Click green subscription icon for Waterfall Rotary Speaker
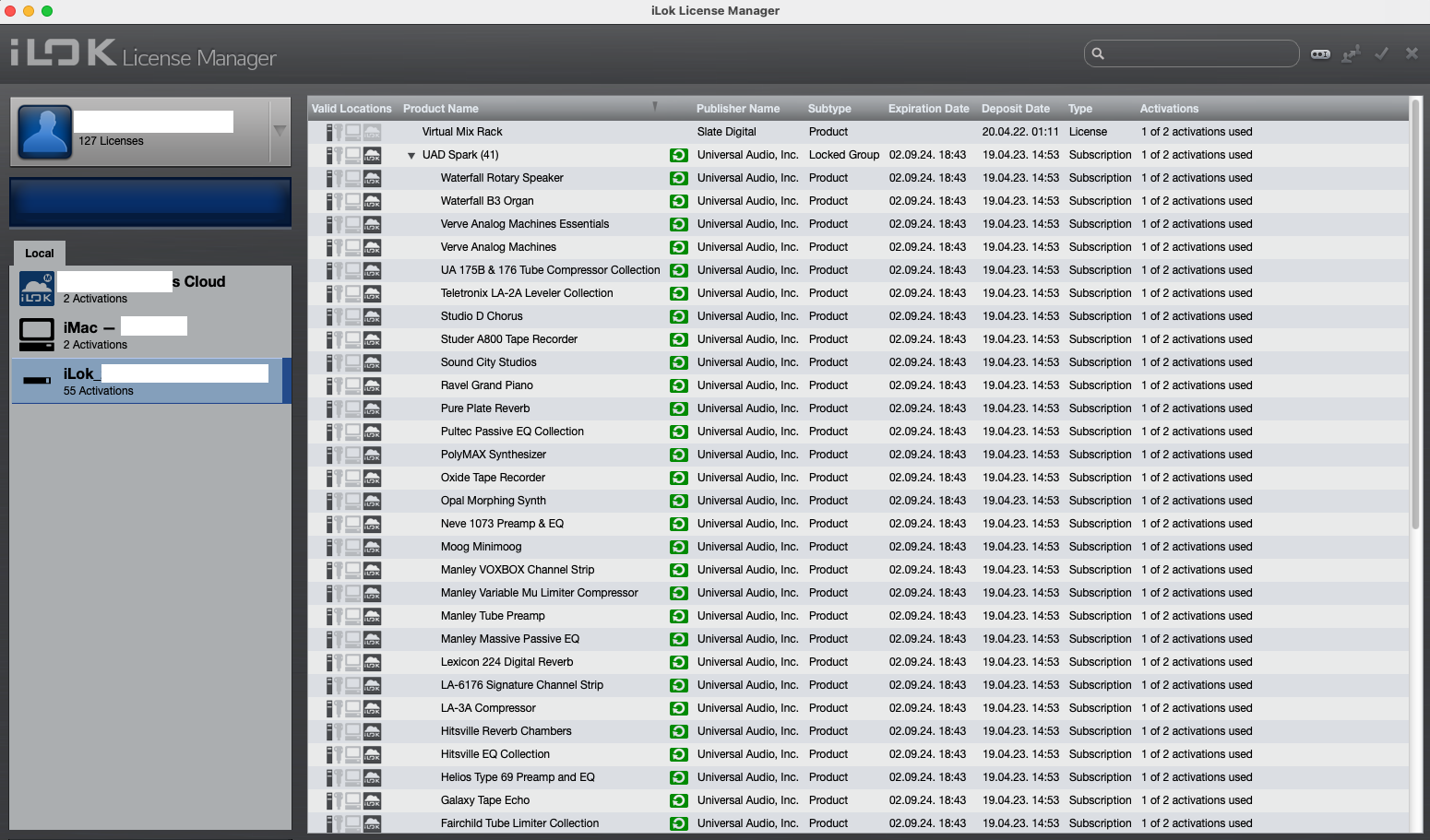 point(679,178)
